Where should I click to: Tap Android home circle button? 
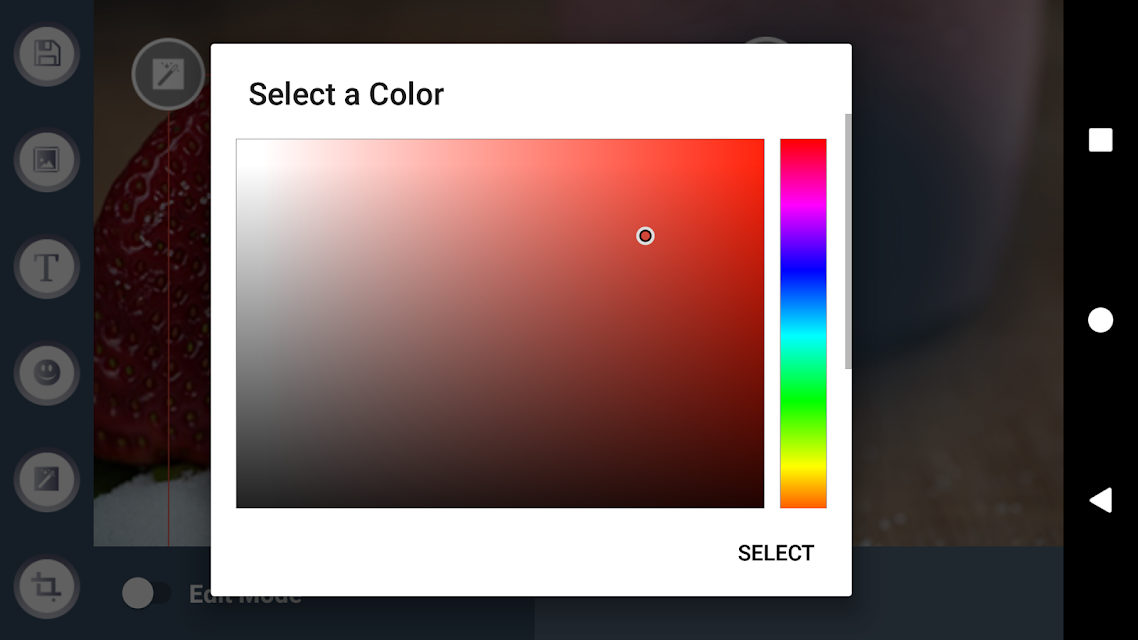tap(1100, 320)
